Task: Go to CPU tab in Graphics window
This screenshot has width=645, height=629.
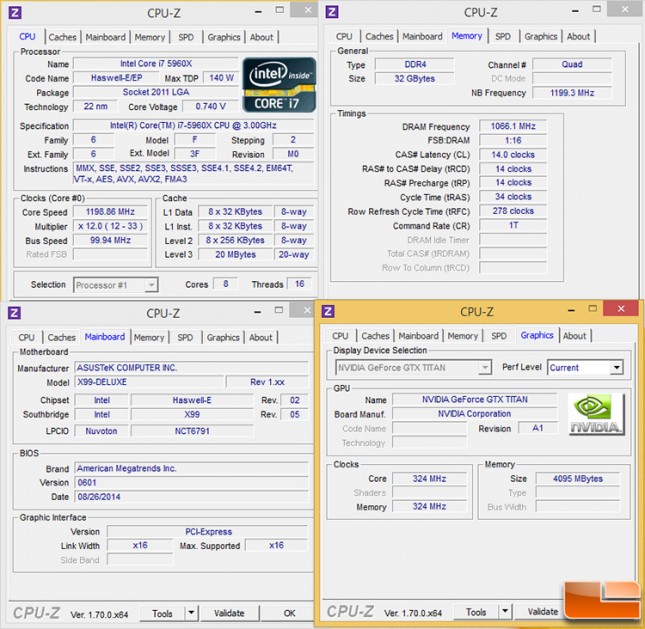Action: tap(340, 336)
